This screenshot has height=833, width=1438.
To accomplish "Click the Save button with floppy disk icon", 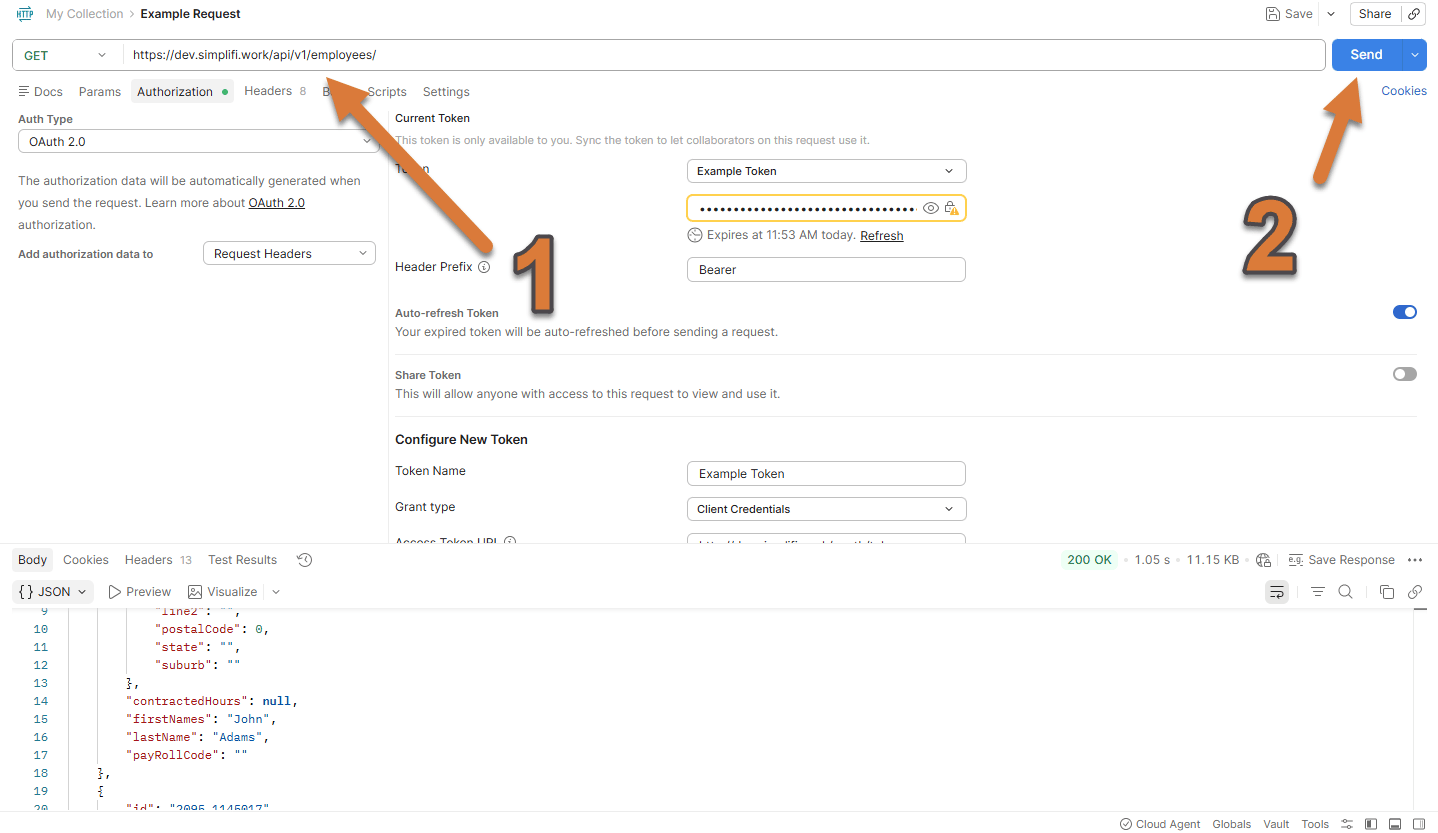I will pyautogui.click(x=1289, y=14).
